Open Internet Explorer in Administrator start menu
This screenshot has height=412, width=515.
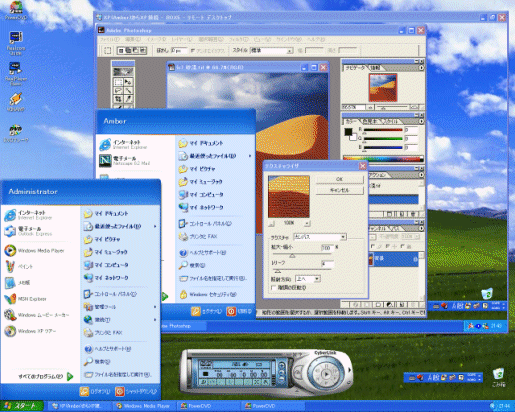(28, 215)
